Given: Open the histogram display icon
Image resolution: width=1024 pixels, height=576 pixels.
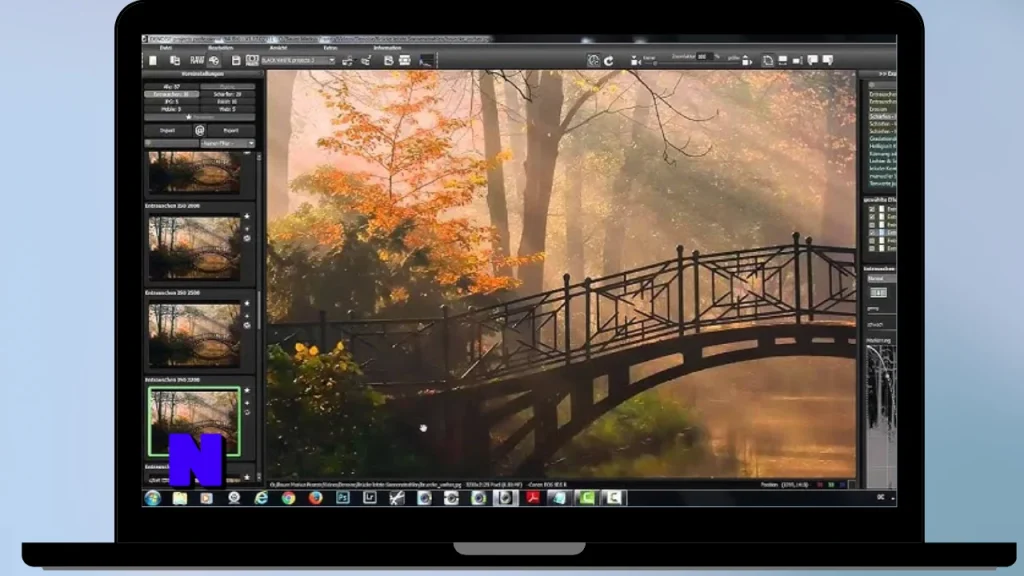Looking at the screenshot, I should point(426,60).
